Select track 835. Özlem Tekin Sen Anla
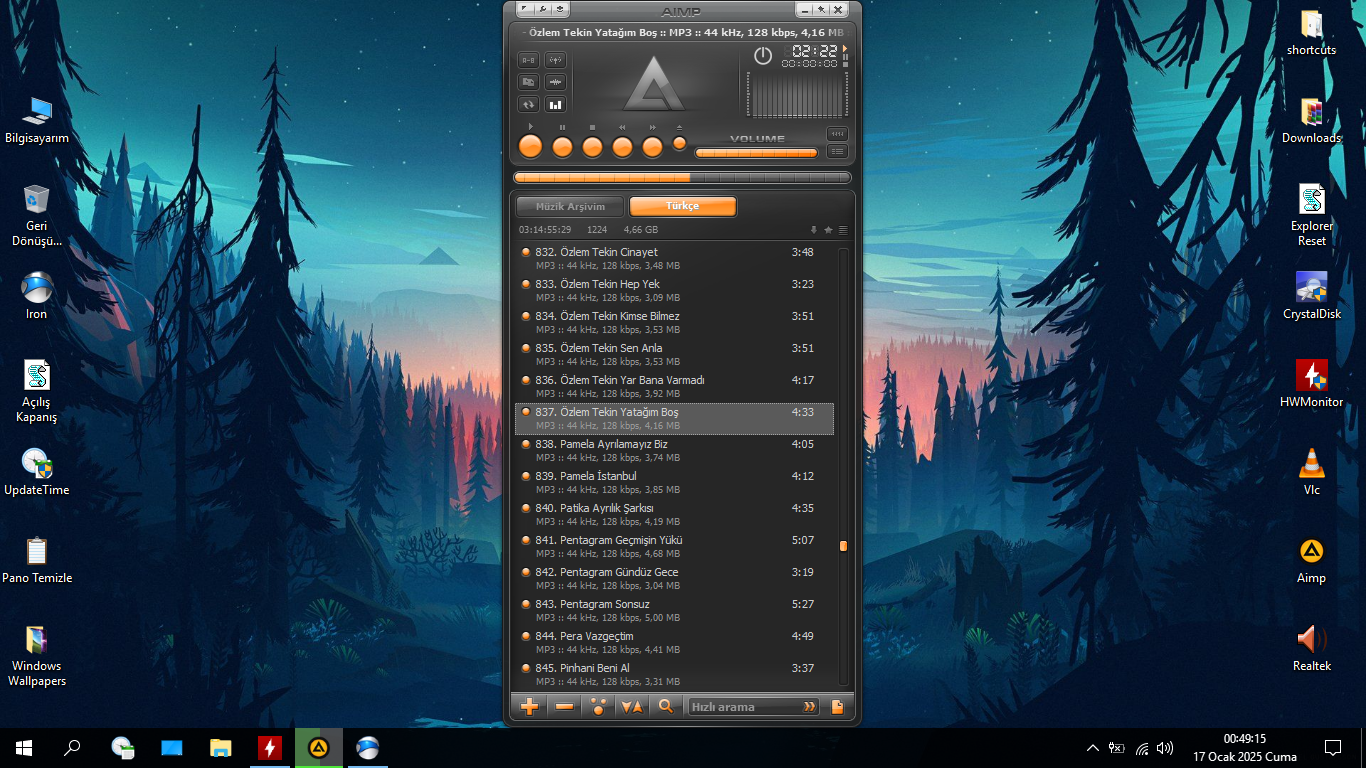This screenshot has height=768, width=1366. point(674,355)
